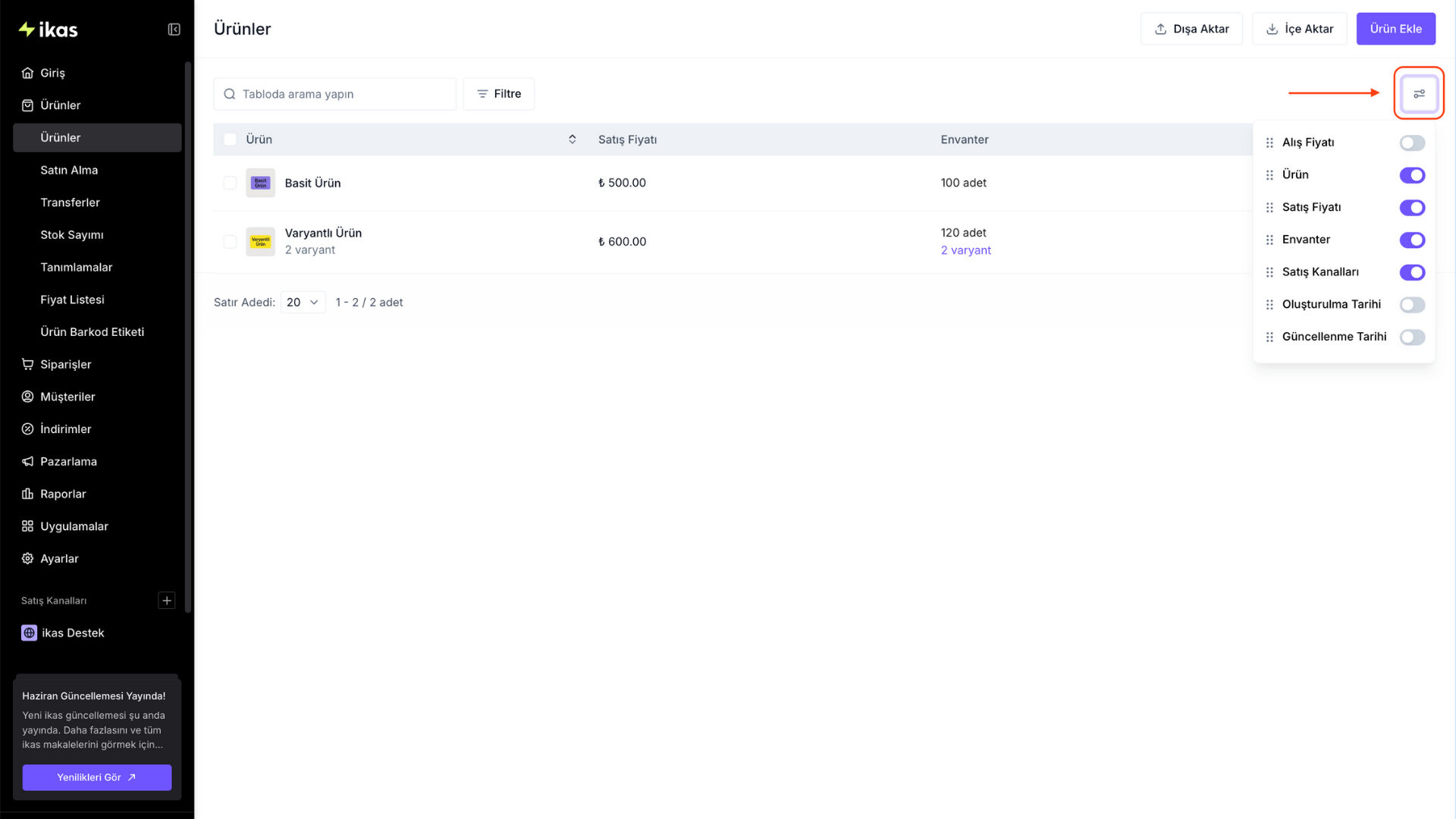
Task: Click İndirimler discount icon
Action: pos(27,429)
